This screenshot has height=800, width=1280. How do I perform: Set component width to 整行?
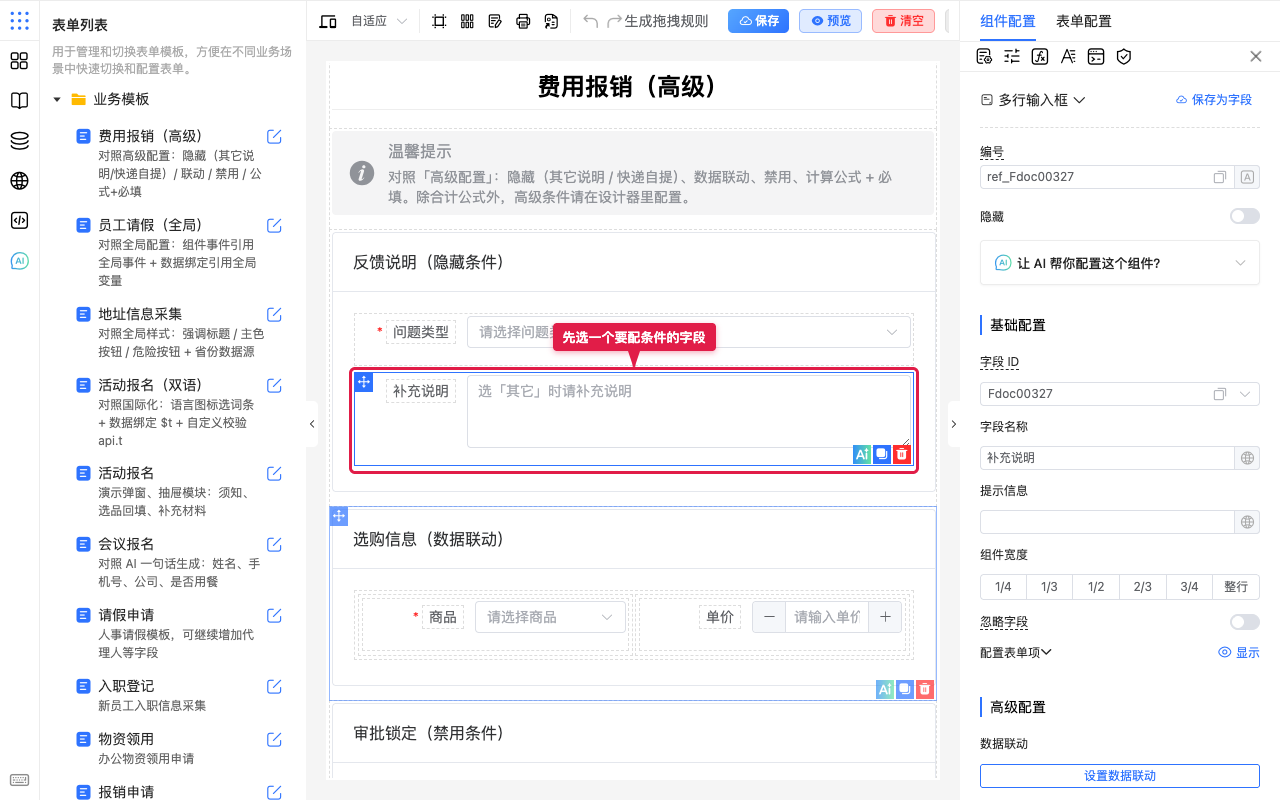pos(1236,587)
